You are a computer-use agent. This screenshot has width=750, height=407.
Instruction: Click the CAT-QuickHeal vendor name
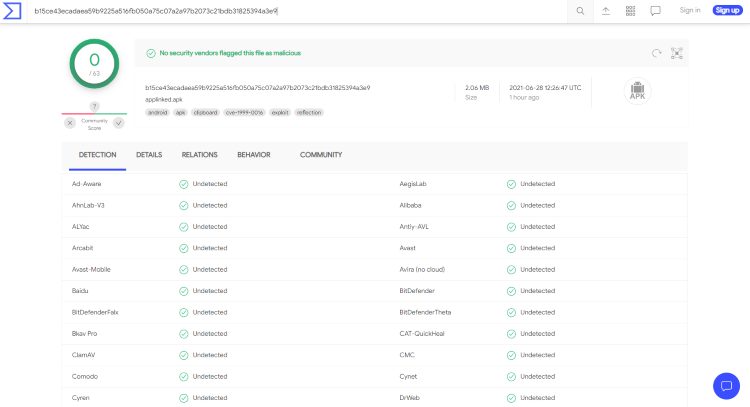coord(422,334)
